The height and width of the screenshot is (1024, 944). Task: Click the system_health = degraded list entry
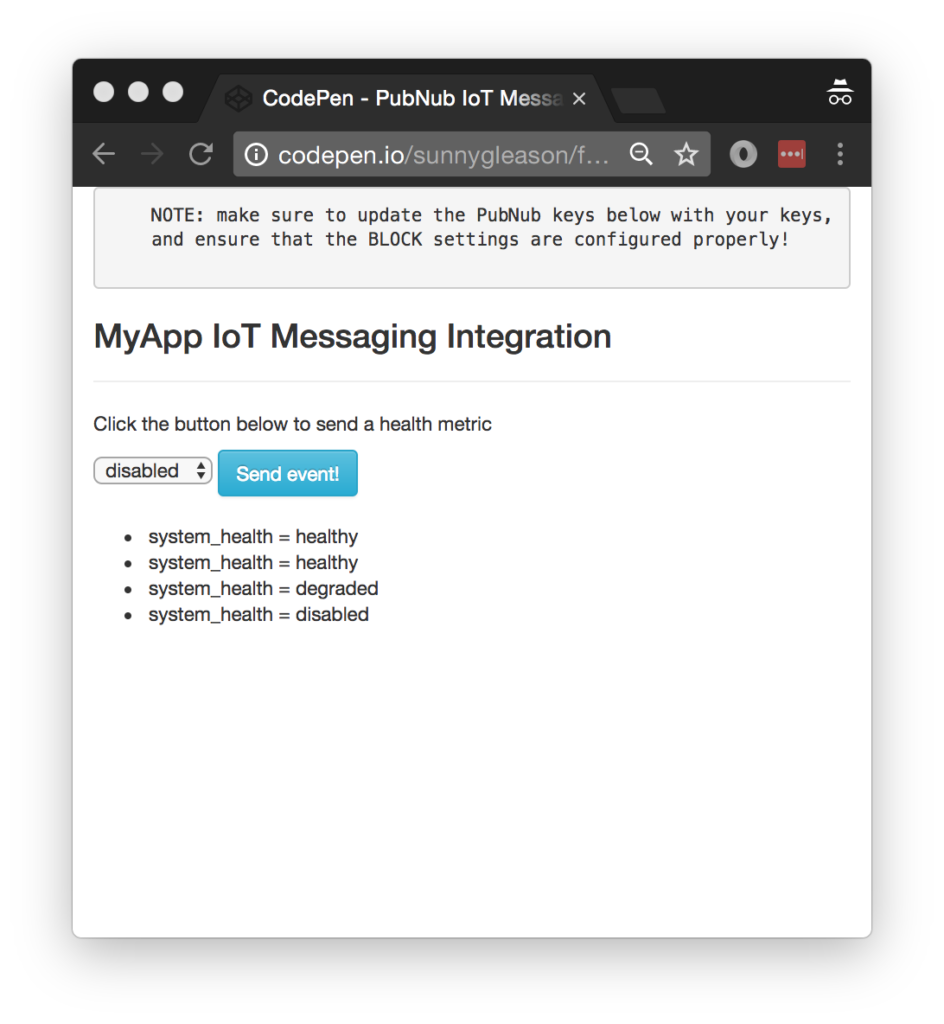point(263,589)
